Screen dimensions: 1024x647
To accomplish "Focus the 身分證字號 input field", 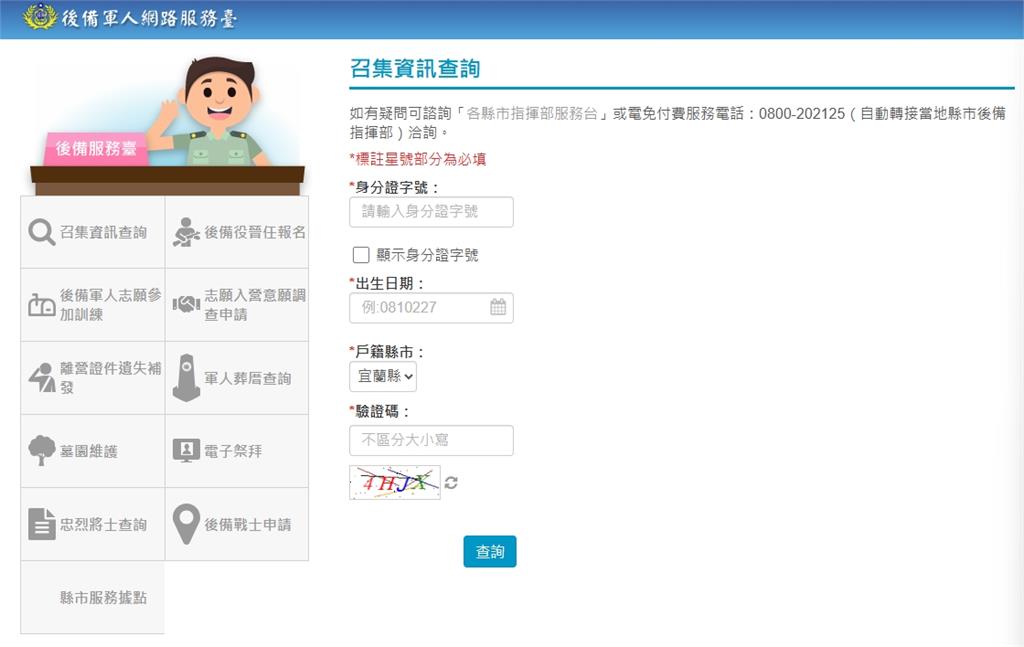I will coord(431,212).
